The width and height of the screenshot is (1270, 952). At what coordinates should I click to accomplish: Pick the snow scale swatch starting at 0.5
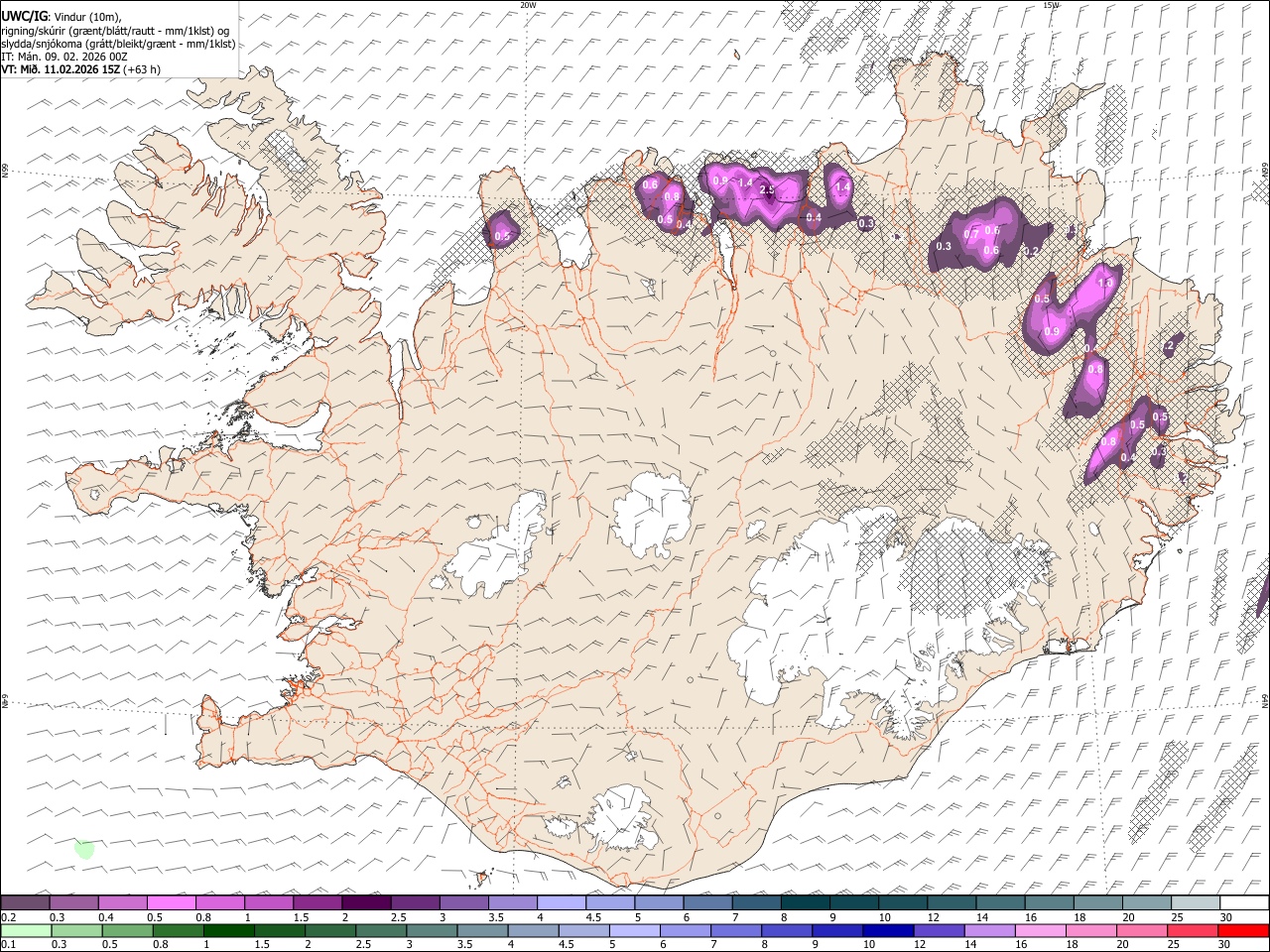click(171, 903)
